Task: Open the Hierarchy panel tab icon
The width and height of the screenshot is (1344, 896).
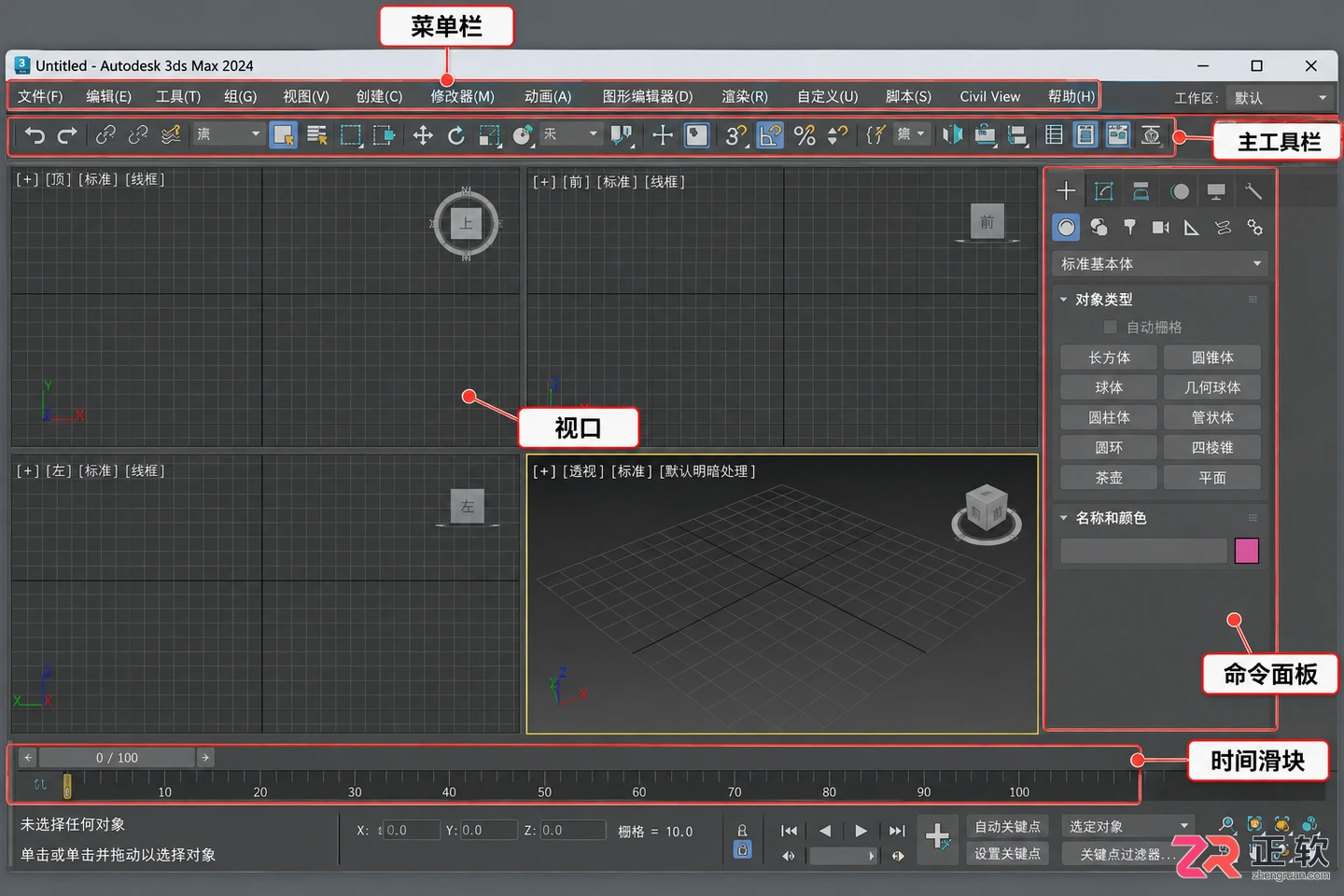Action: (x=1141, y=191)
